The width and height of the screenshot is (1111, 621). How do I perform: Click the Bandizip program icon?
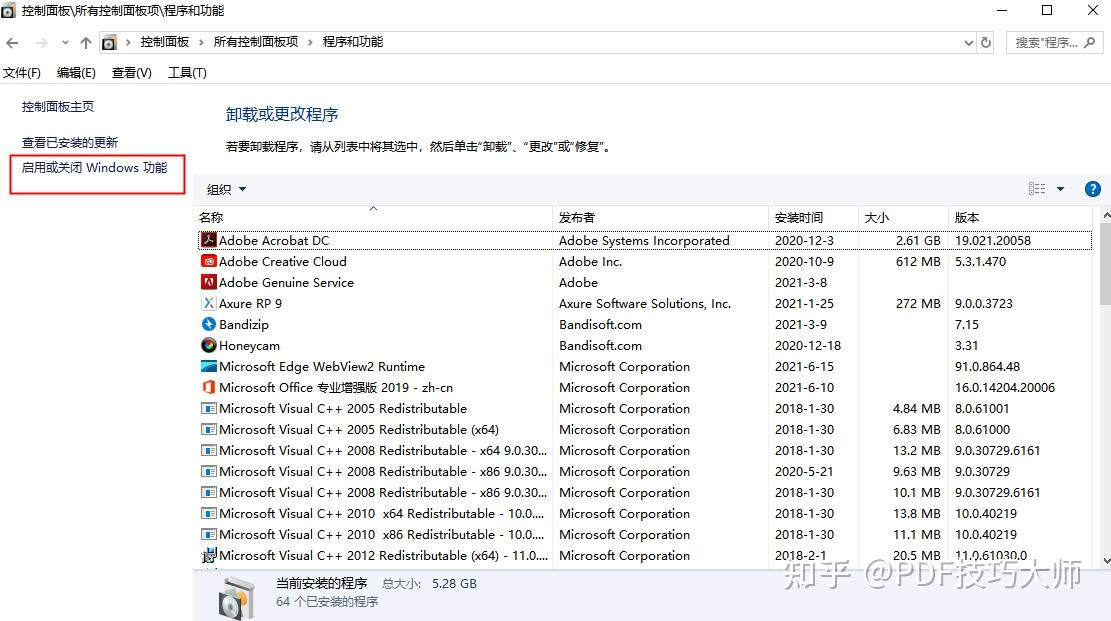pos(208,324)
